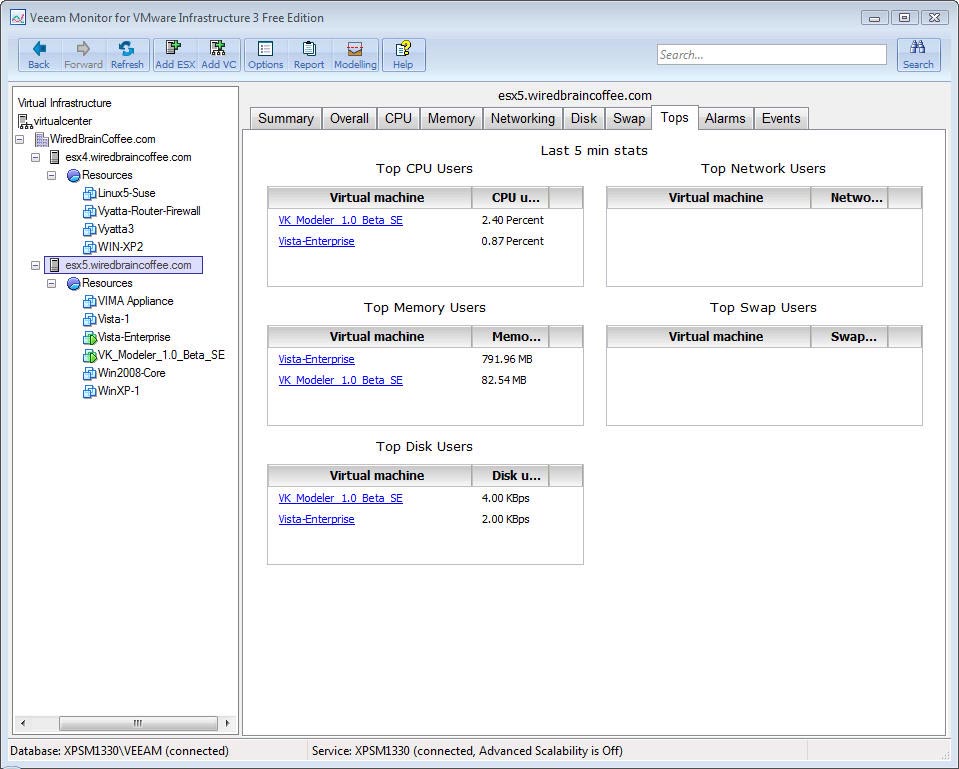Select Win2008-Core in the tree
This screenshot has width=959, height=769.
pos(131,373)
